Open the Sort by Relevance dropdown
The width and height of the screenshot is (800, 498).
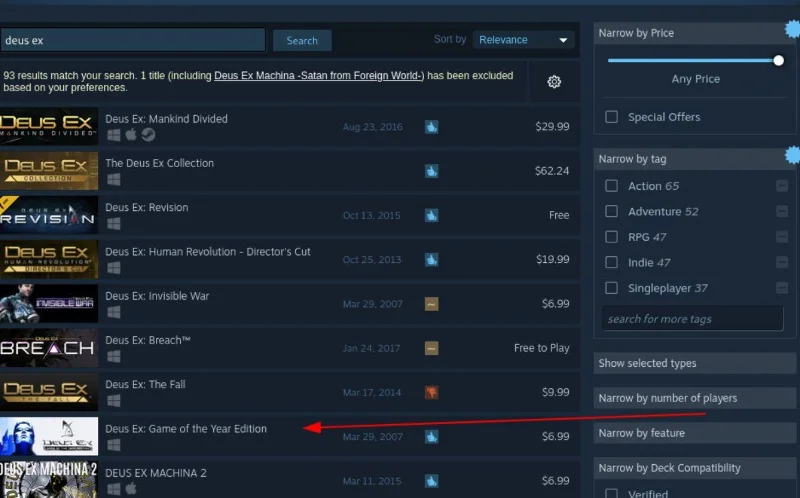pos(523,40)
